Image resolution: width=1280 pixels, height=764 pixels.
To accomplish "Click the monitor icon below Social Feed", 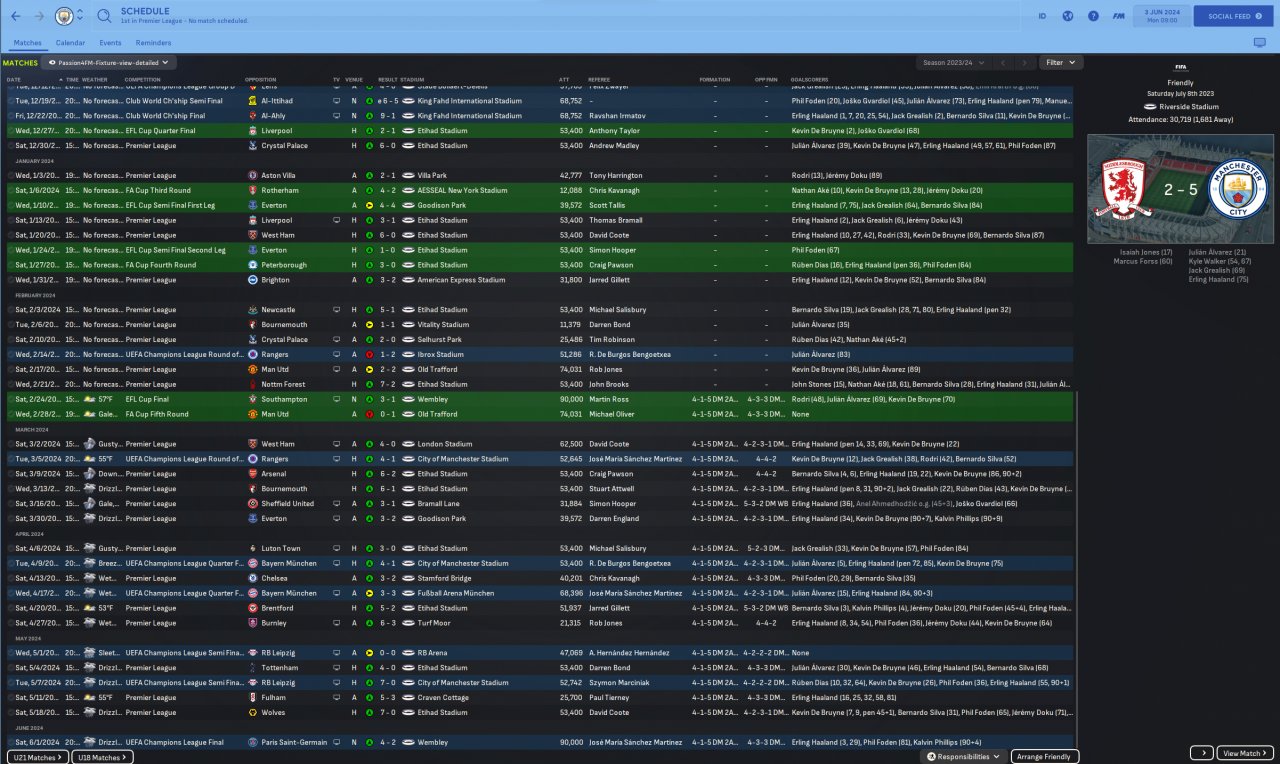I will click(x=1259, y=43).
